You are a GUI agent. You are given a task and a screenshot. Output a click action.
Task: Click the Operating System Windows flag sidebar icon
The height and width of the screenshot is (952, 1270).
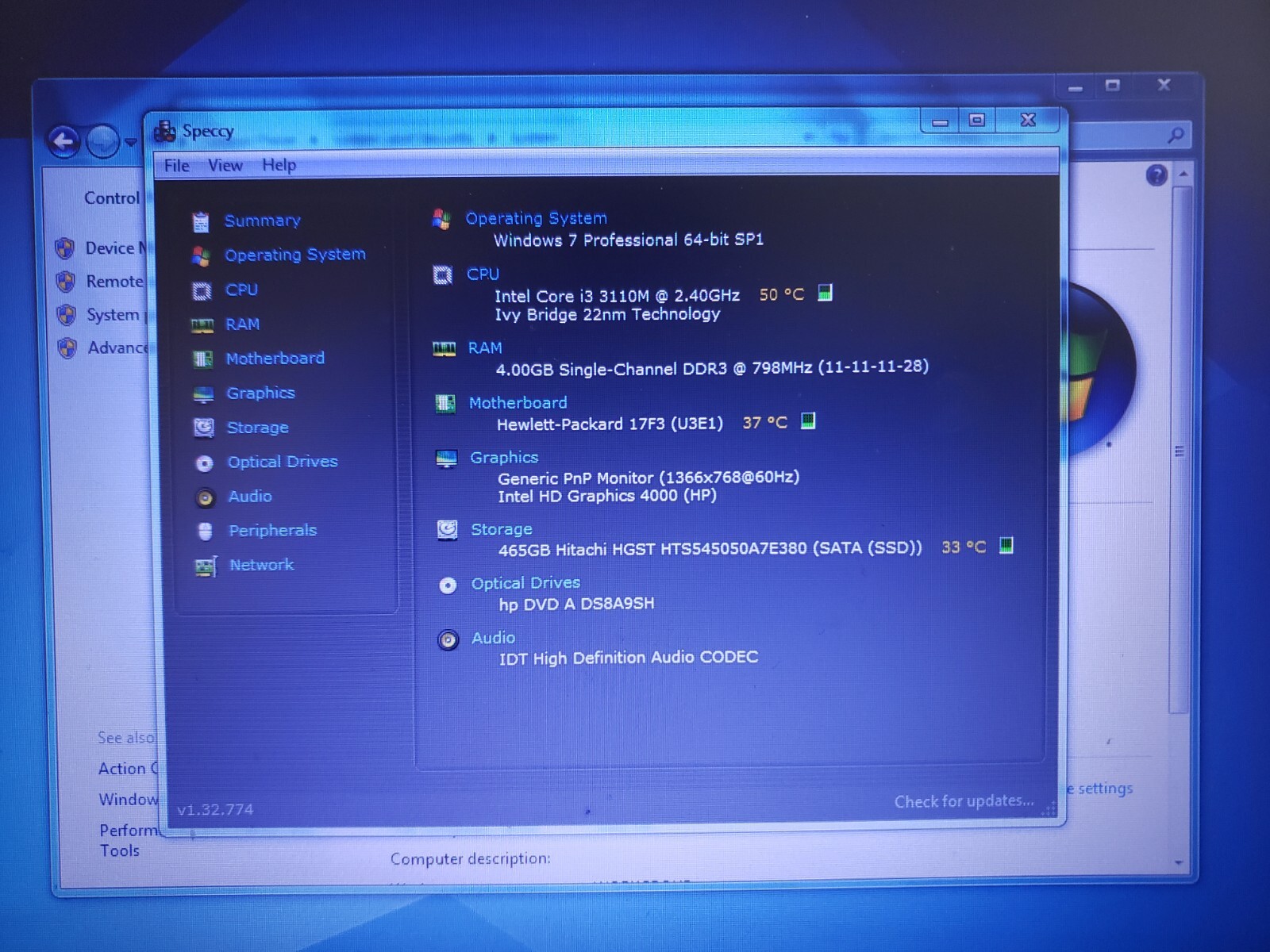[201, 256]
